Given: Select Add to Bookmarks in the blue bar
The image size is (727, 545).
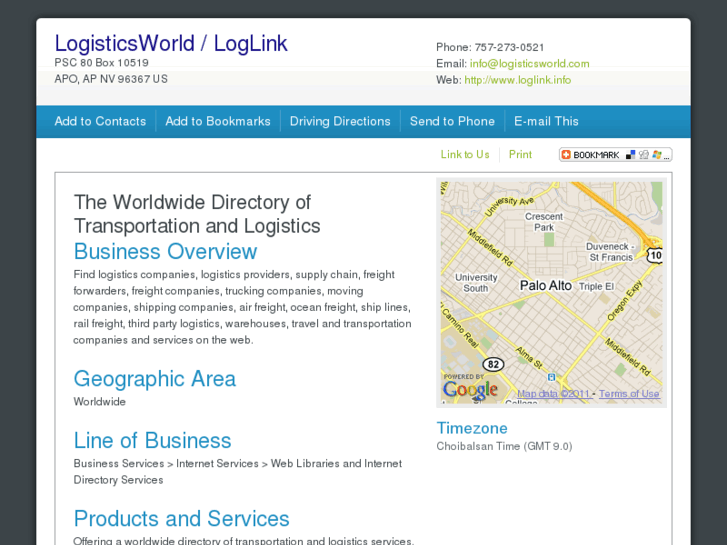Looking at the screenshot, I should 218,122.
